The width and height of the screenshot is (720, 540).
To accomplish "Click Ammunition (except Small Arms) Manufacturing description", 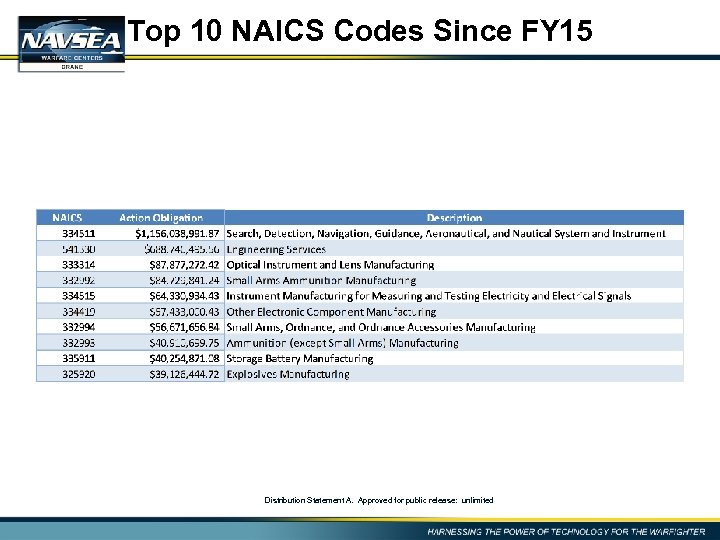I will [342, 343].
